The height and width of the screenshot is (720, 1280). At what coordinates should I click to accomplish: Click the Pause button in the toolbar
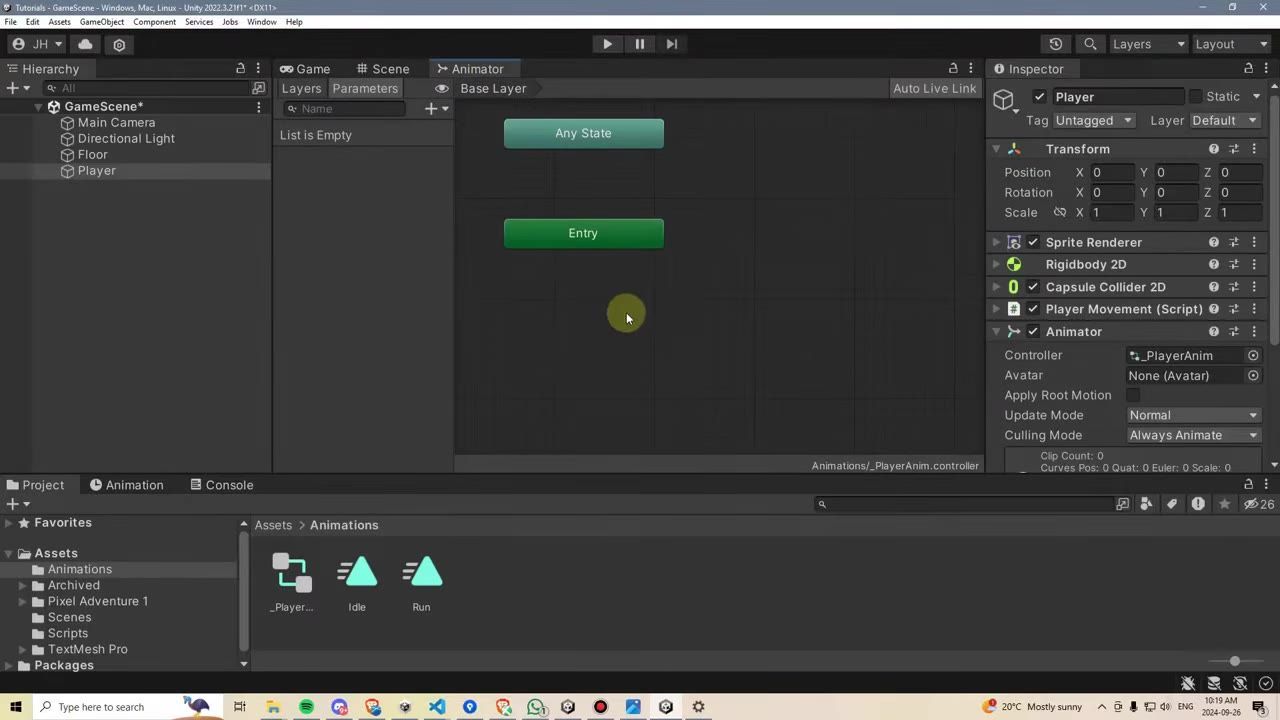pyautogui.click(x=640, y=44)
